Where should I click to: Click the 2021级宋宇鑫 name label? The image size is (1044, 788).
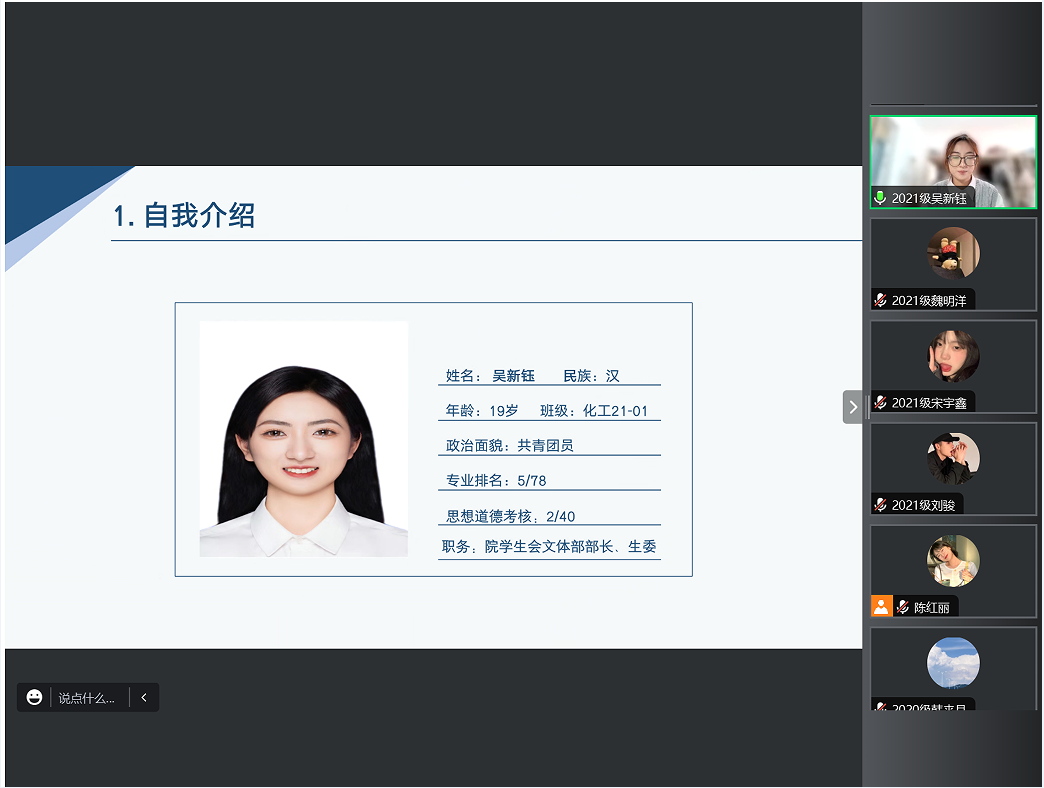pos(929,403)
